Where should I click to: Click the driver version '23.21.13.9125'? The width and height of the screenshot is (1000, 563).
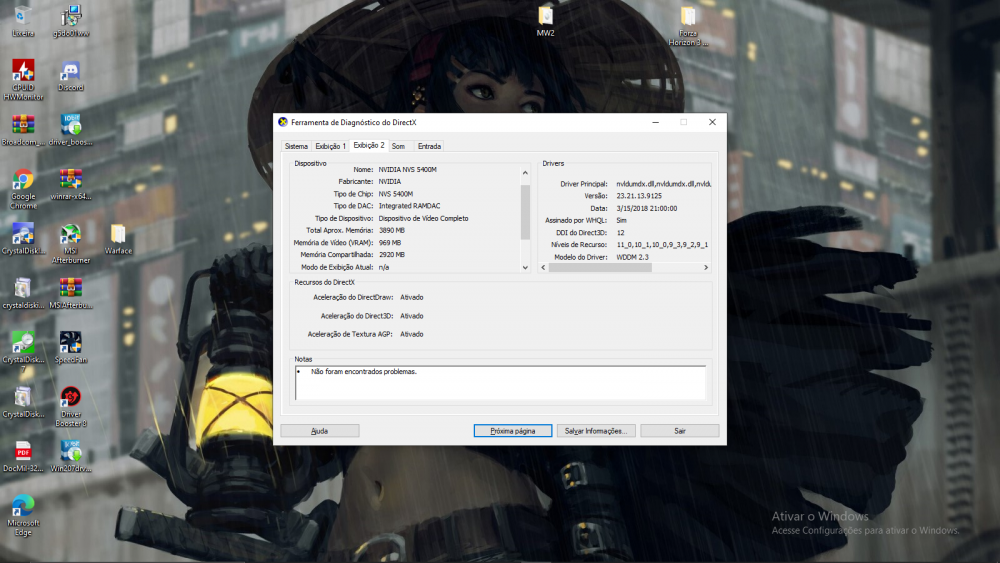[x=639, y=196]
